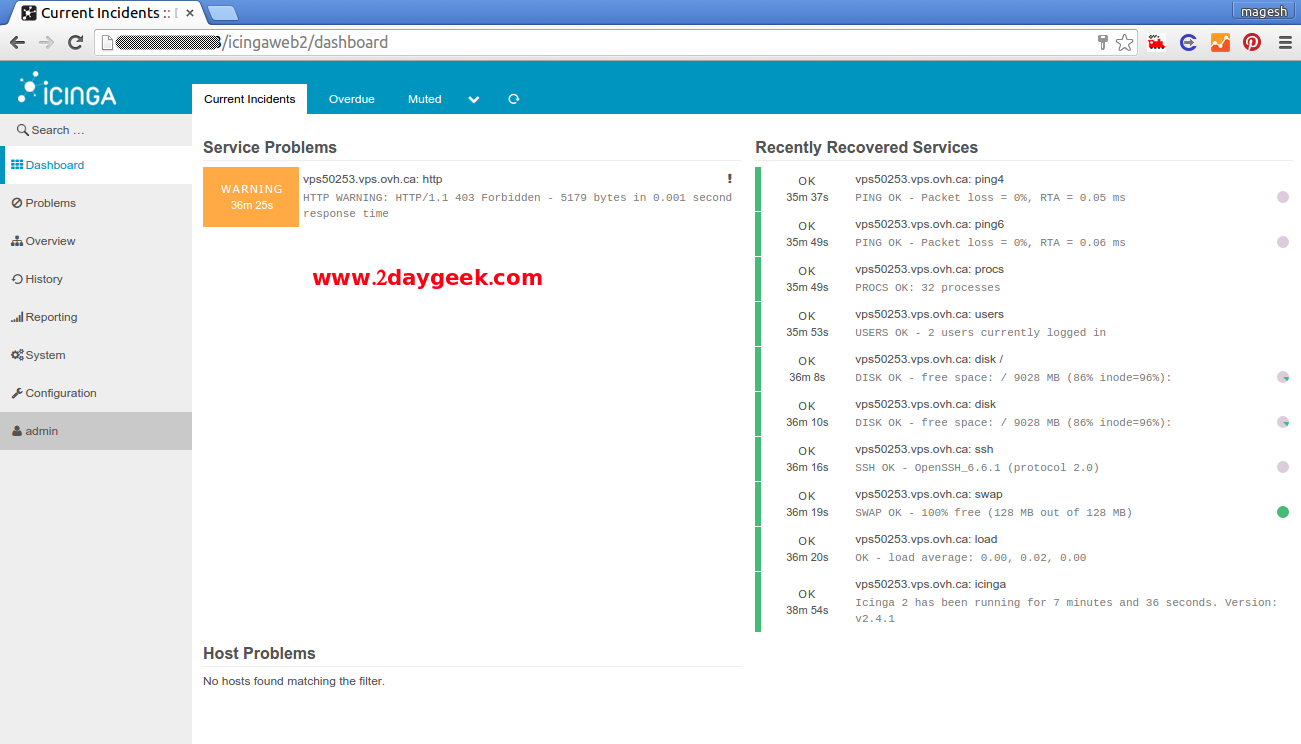This screenshot has width=1301, height=744.
Task: Click the orange WARNING 36m 25s badge
Action: coord(251,197)
